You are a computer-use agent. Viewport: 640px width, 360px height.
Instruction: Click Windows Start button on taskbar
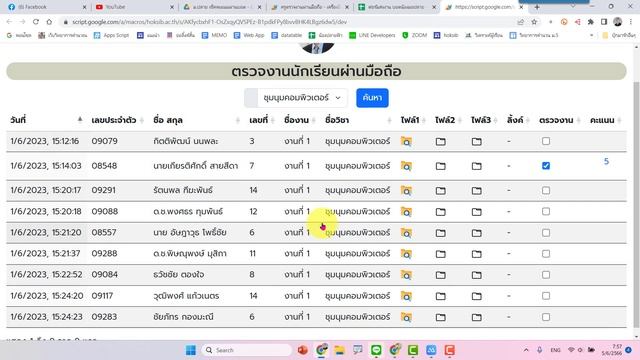coord(191,350)
